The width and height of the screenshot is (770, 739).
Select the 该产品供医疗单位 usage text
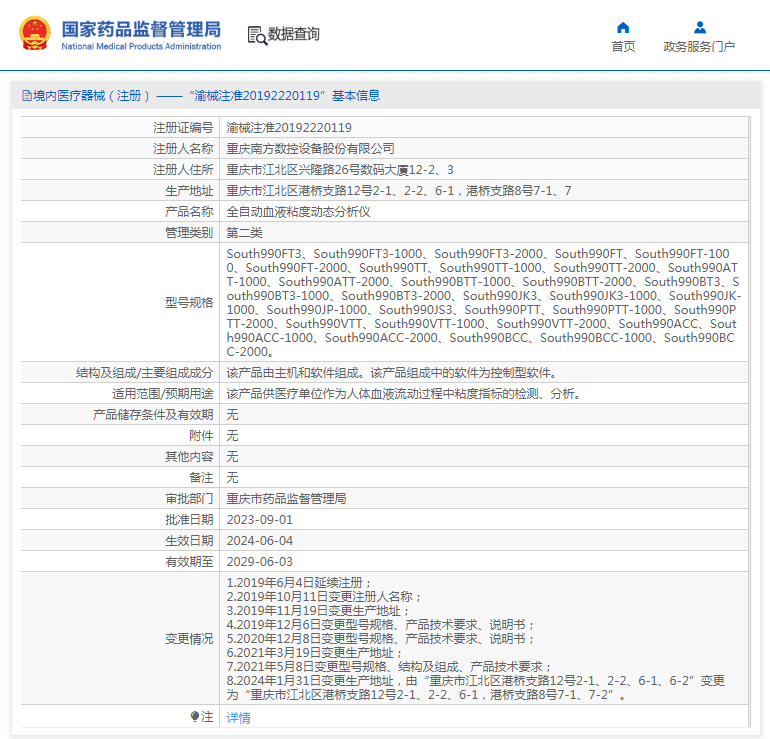pos(404,394)
